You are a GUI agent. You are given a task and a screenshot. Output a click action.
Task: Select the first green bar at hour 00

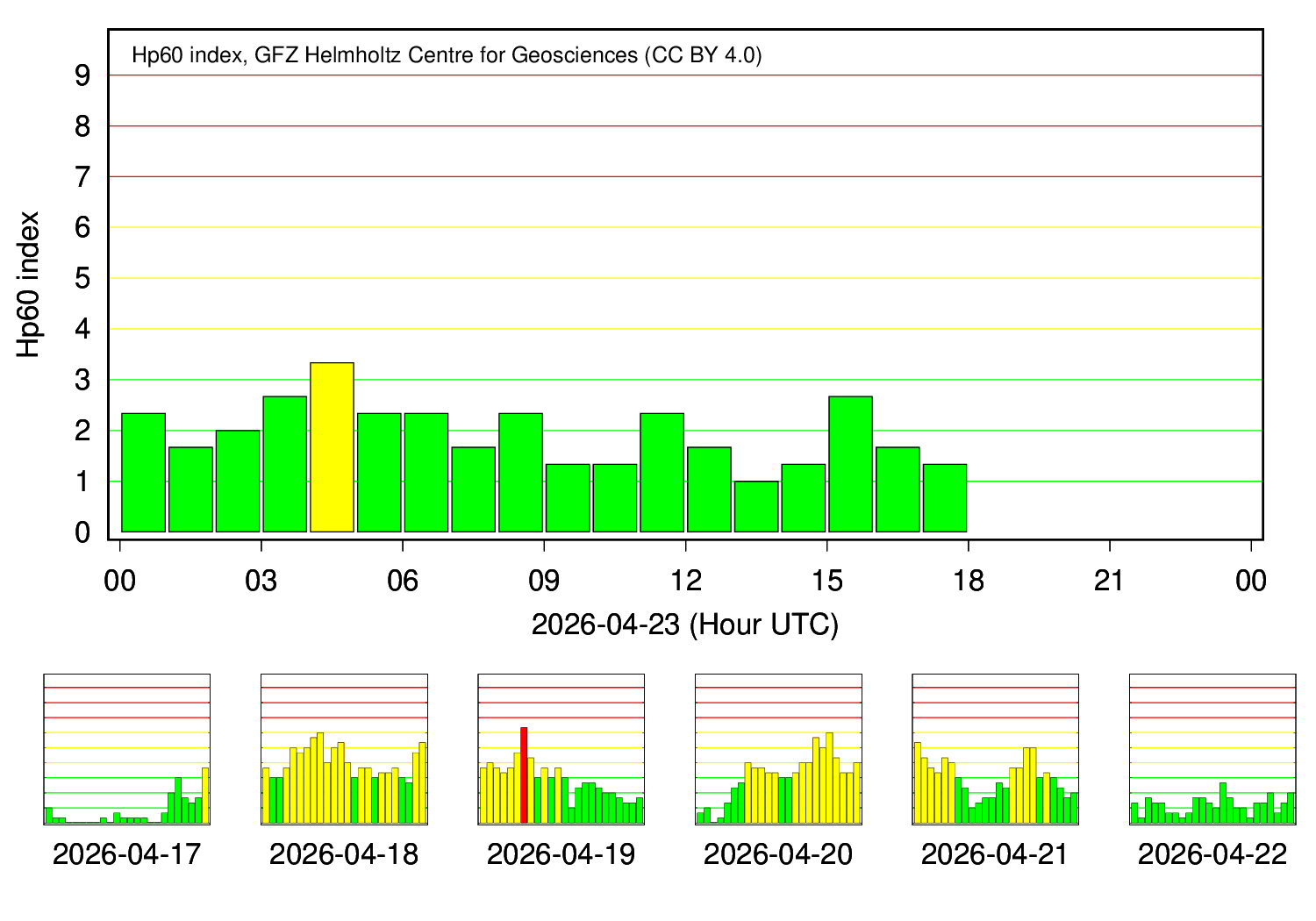pos(143,473)
